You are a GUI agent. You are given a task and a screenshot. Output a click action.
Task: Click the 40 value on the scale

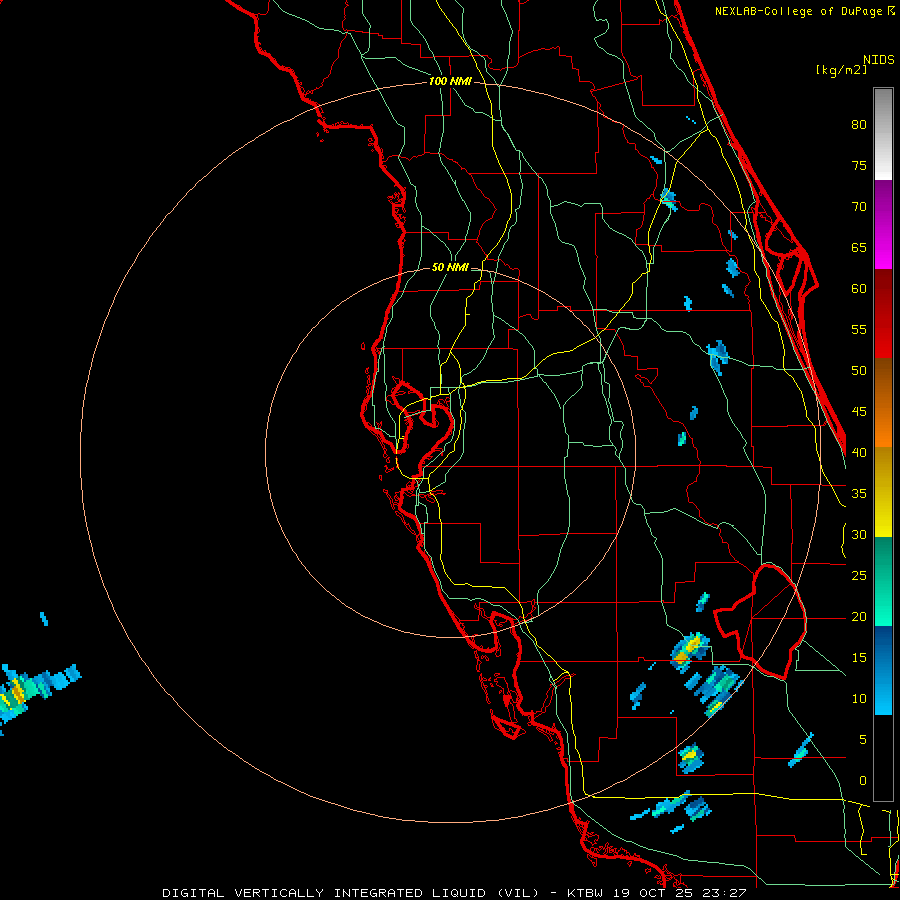(859, 453)
